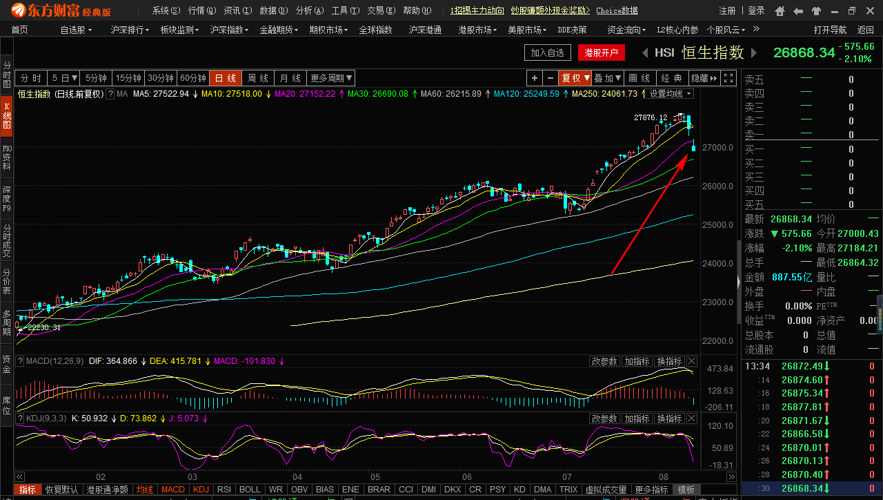This screenshot has height=500, width=883.
Task: Open the 设置均线 dropdown
Action: point(669,94)
